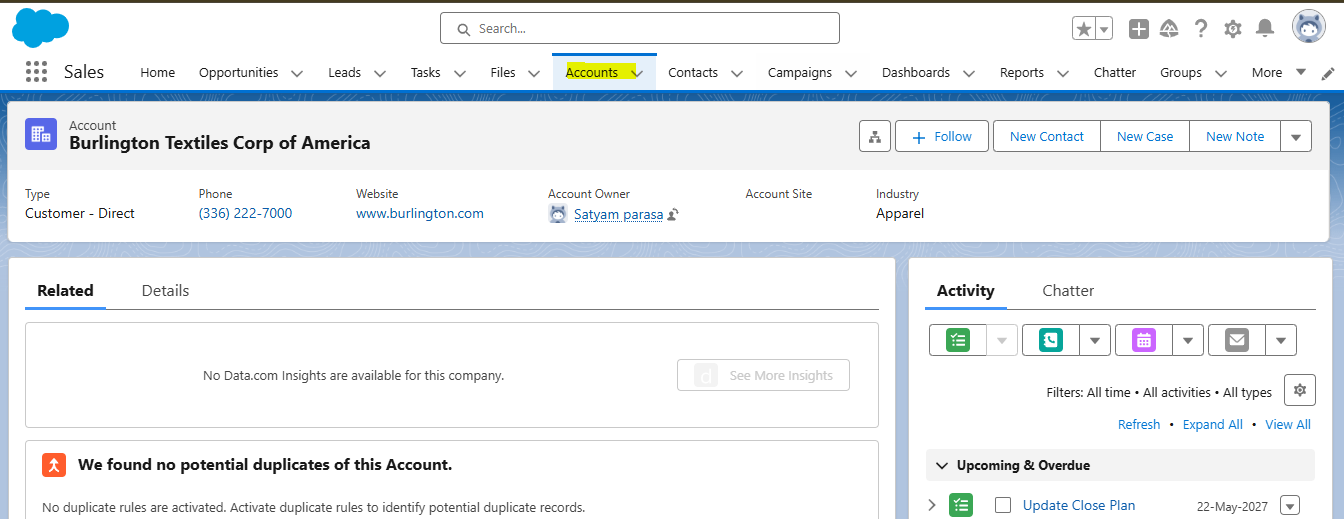Click the pencil icon to edit navigation
The height and width of the screenshot is (519, 1344).
1328,73
